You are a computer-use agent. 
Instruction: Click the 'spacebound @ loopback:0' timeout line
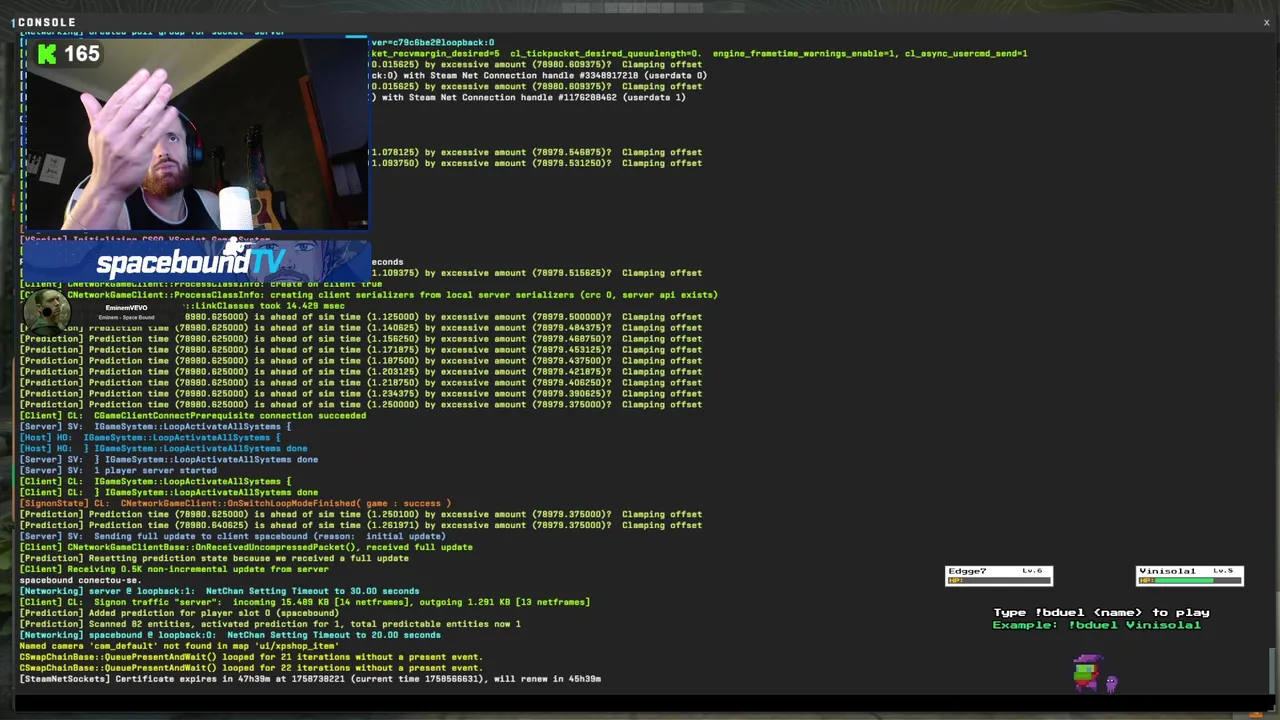230,635
